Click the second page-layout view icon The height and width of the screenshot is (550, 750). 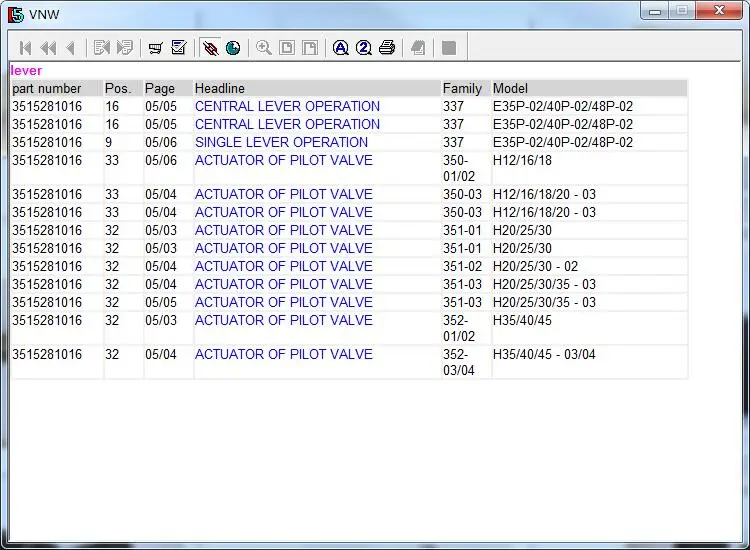[x=310, y=48]
